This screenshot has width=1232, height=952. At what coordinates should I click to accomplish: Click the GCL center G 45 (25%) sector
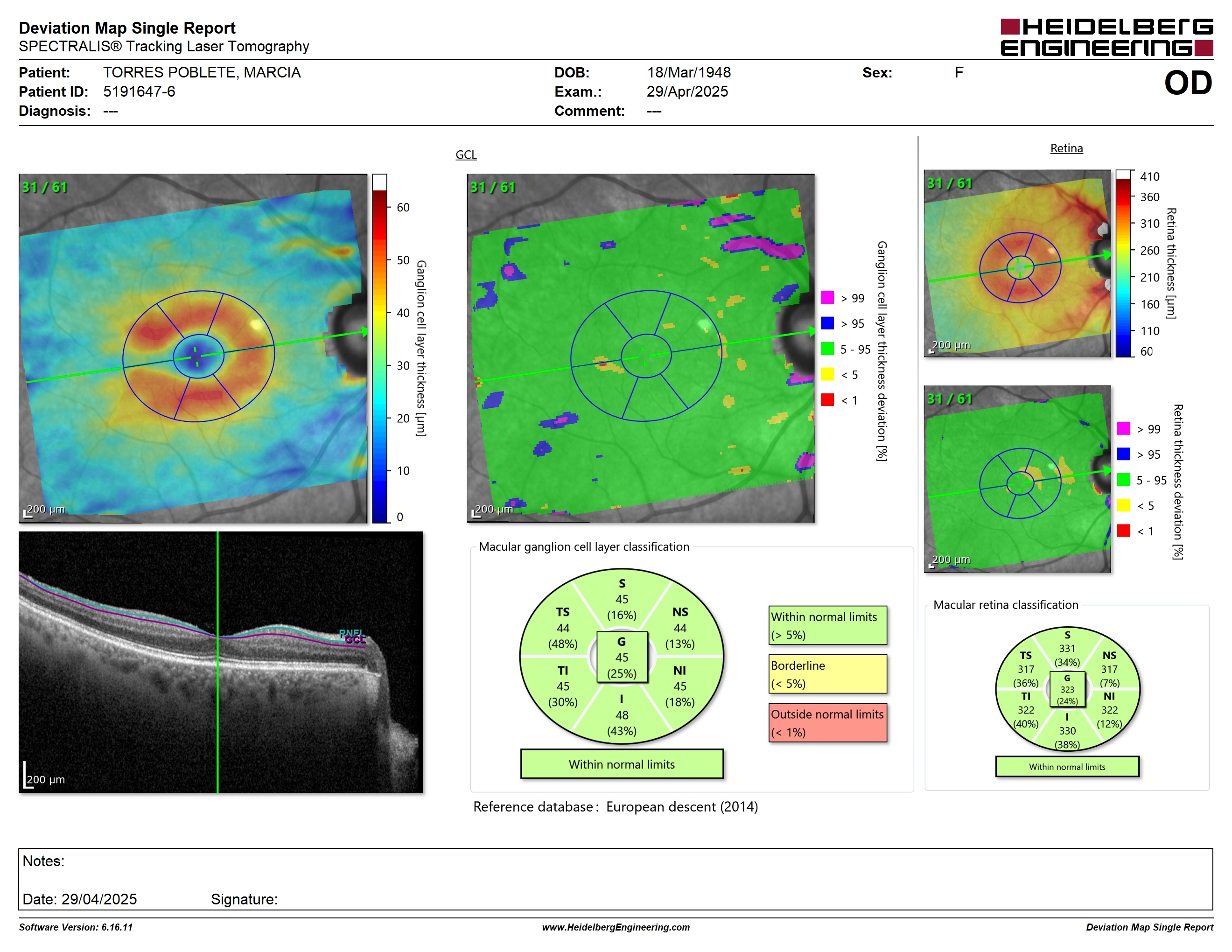622,657
